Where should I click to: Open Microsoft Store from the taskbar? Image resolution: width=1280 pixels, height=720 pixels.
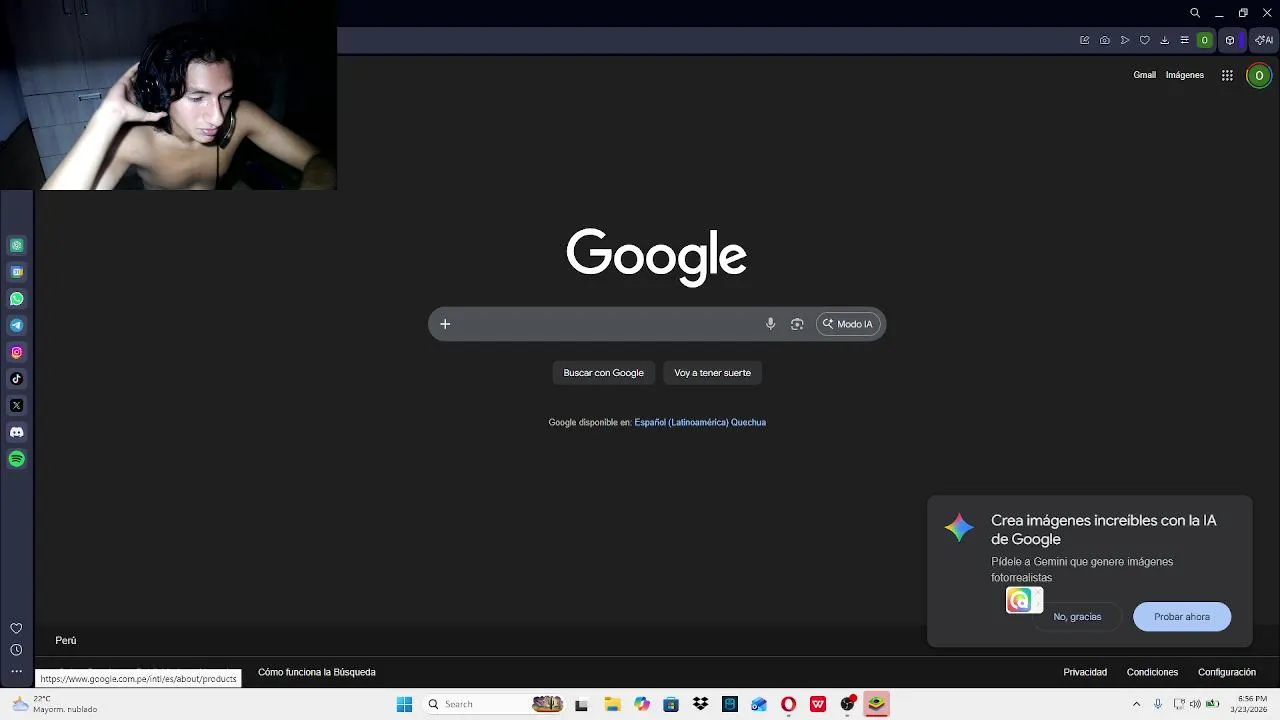[x=671, y=704]
